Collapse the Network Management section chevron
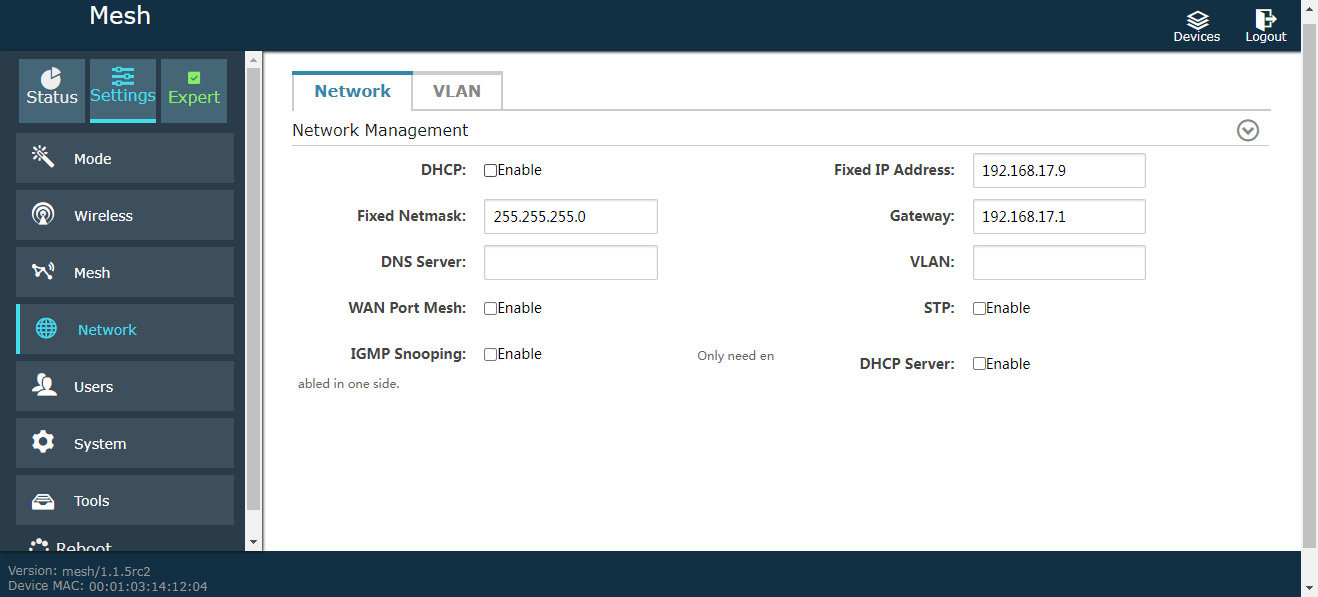The image size is (1318, 597). [x=1247, y=131]
